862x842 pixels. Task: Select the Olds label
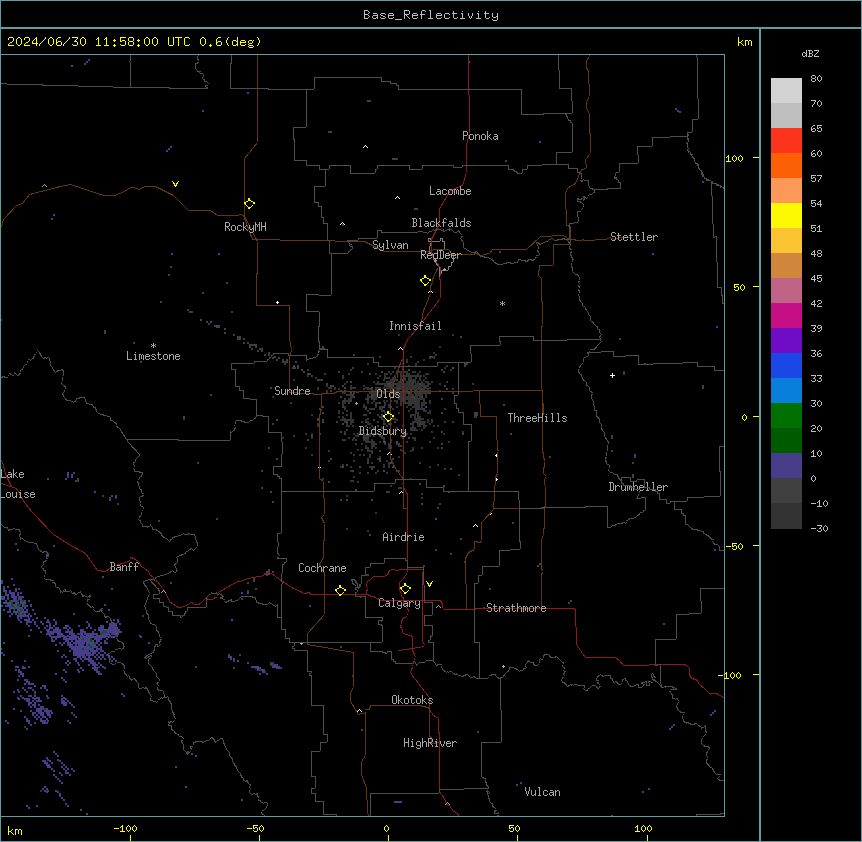point(388,394)
